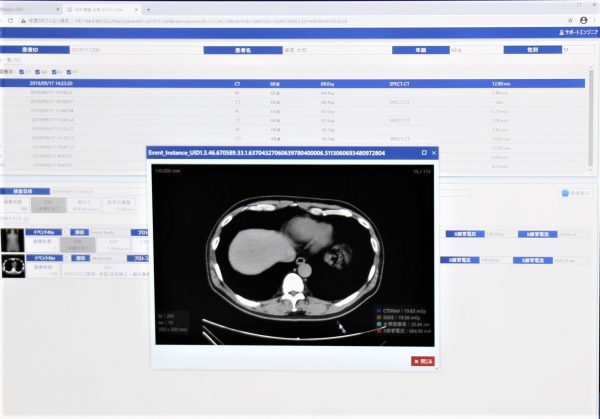Switch to the first browser tab
This screenshot has width=600, height=419.
[30, 7]
